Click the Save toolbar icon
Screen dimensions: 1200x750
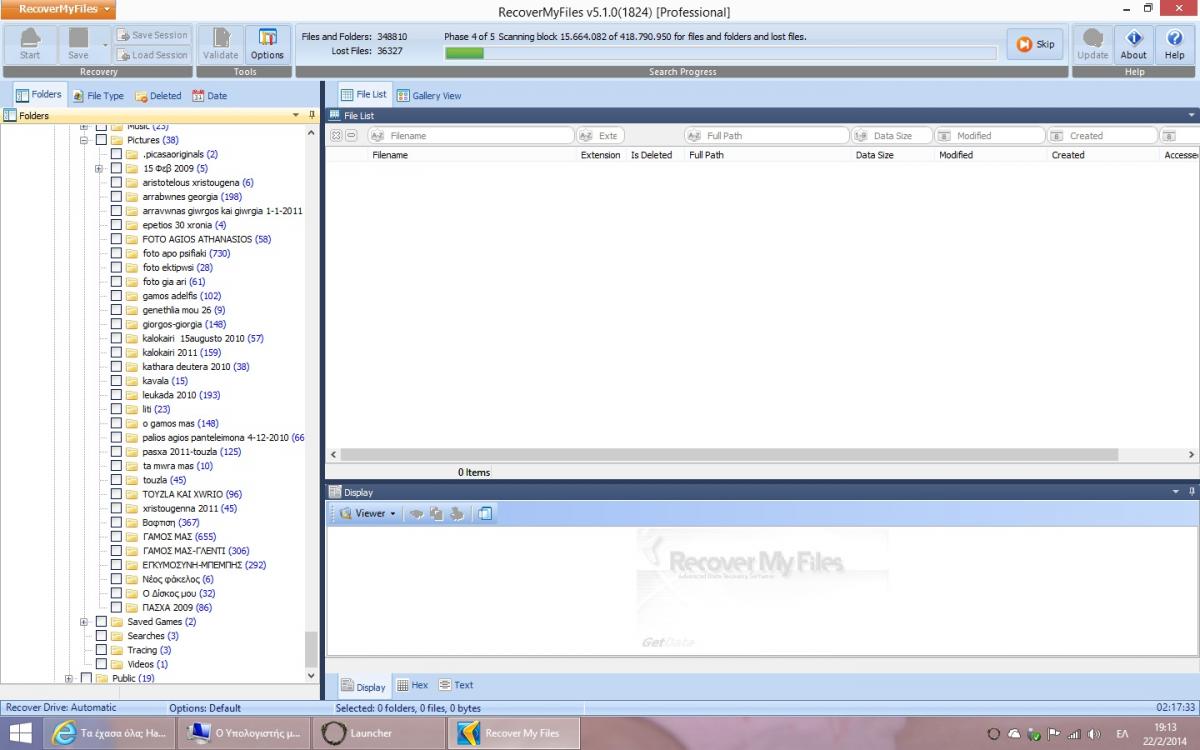click(x=78, y=44)
